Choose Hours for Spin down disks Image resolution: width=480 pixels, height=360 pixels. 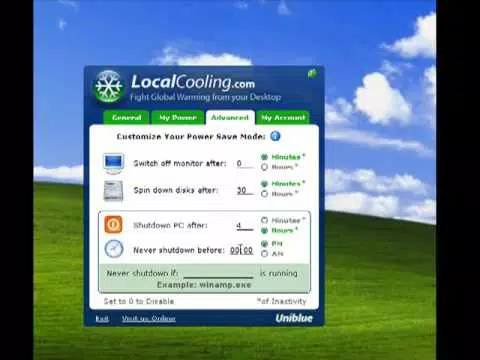click(264, 194)
